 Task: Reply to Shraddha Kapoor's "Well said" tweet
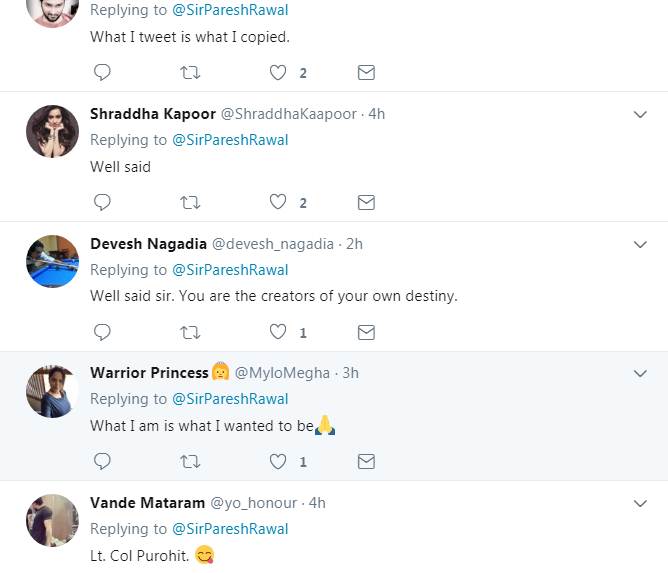[102, 202]
